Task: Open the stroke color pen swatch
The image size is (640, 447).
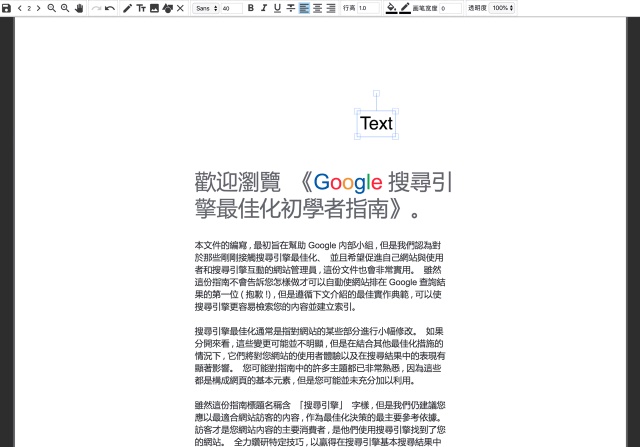Action: coord(405,8)
